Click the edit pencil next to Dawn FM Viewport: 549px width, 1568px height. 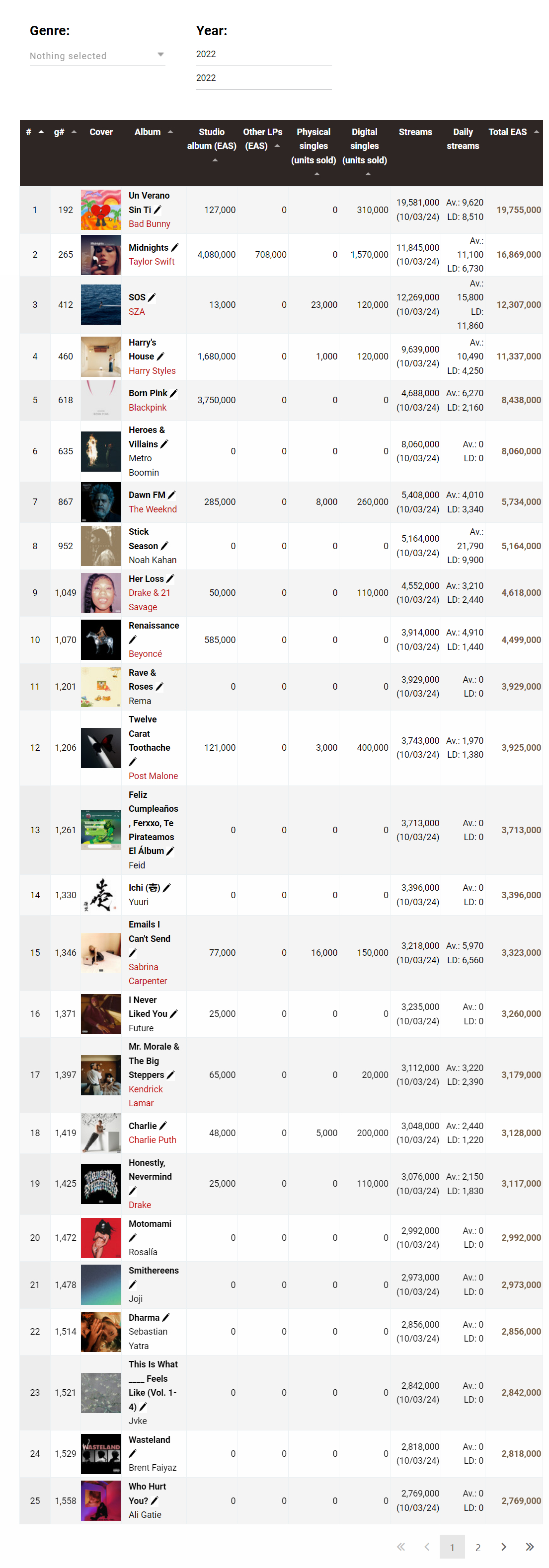coord(172,495)
